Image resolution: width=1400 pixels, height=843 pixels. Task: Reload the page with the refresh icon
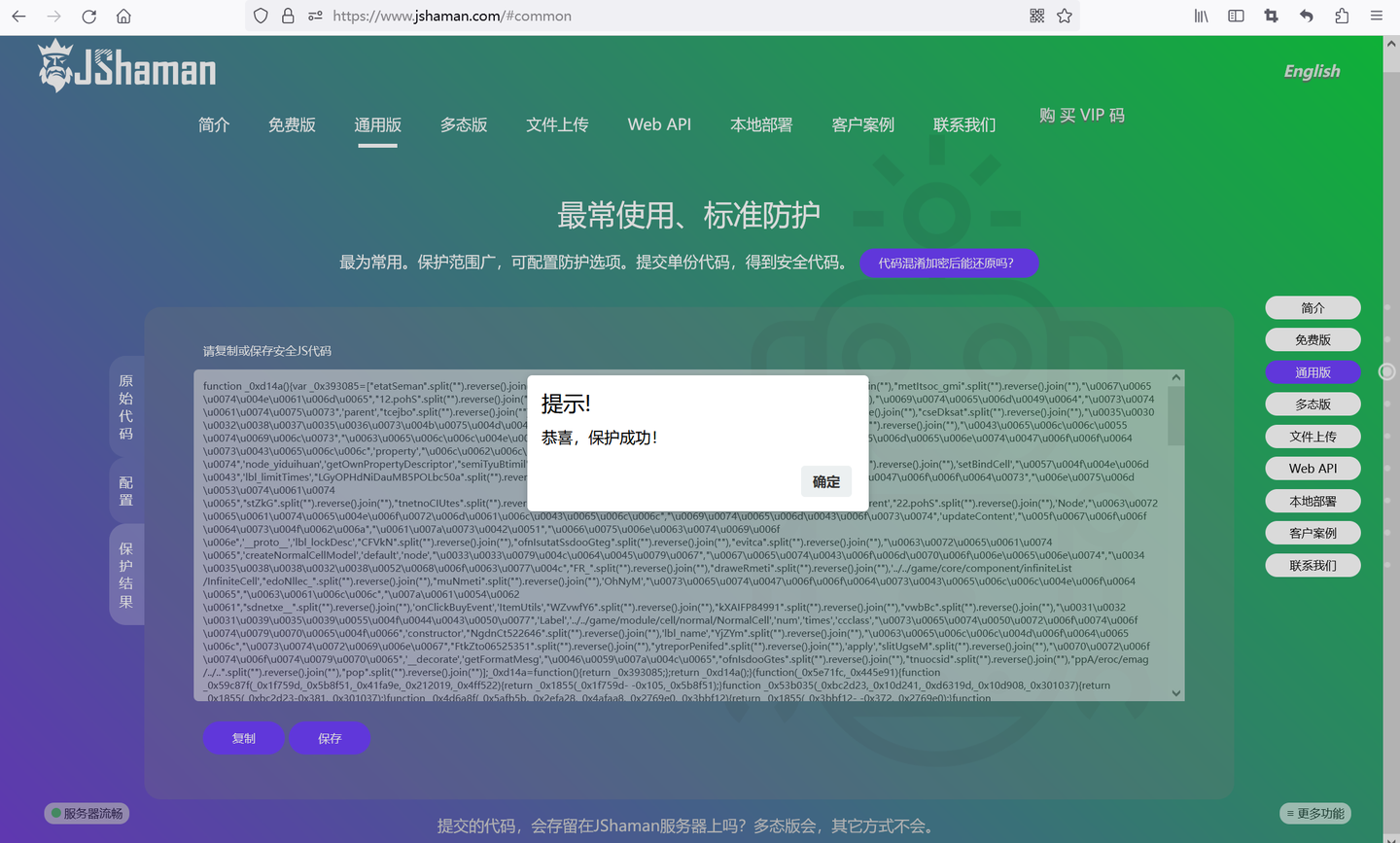(88, 17)
